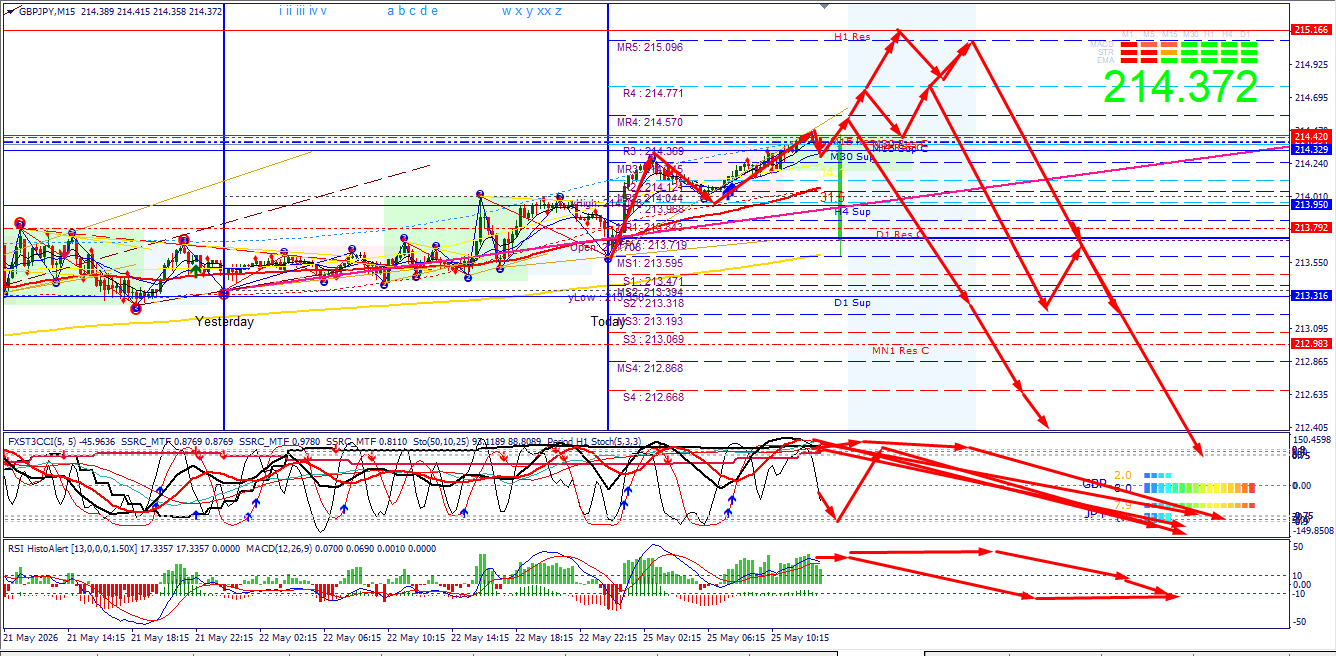
Task: Select the D1 Sup level label
Action: click(x=852, y=302)
